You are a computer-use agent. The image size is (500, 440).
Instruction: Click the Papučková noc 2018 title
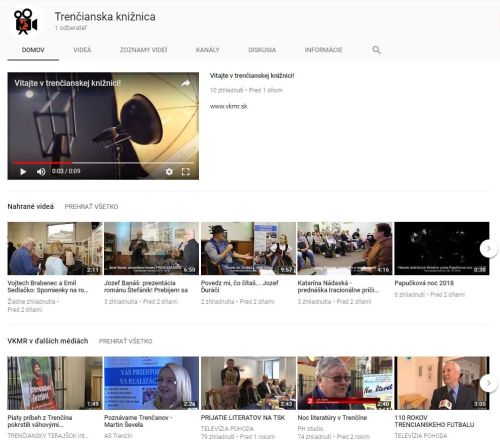tap(424, 283)
